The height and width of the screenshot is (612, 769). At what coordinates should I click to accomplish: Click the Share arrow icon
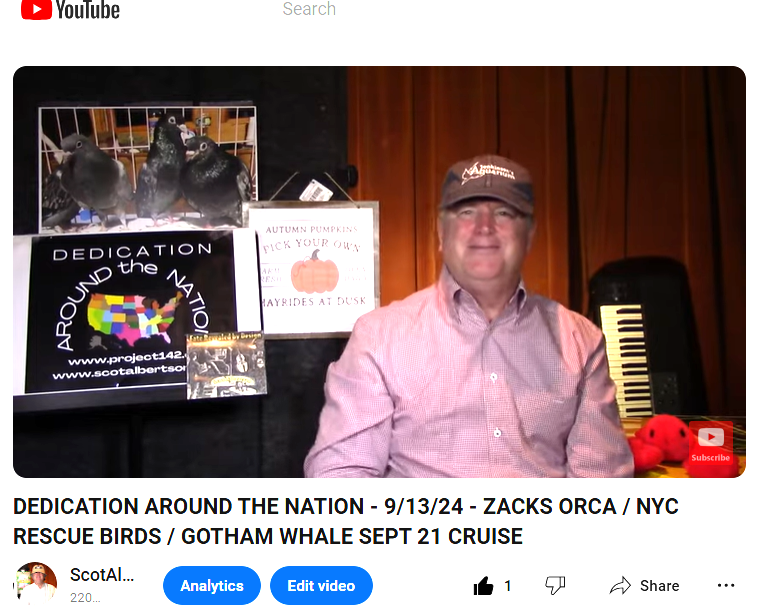[620, 586]
